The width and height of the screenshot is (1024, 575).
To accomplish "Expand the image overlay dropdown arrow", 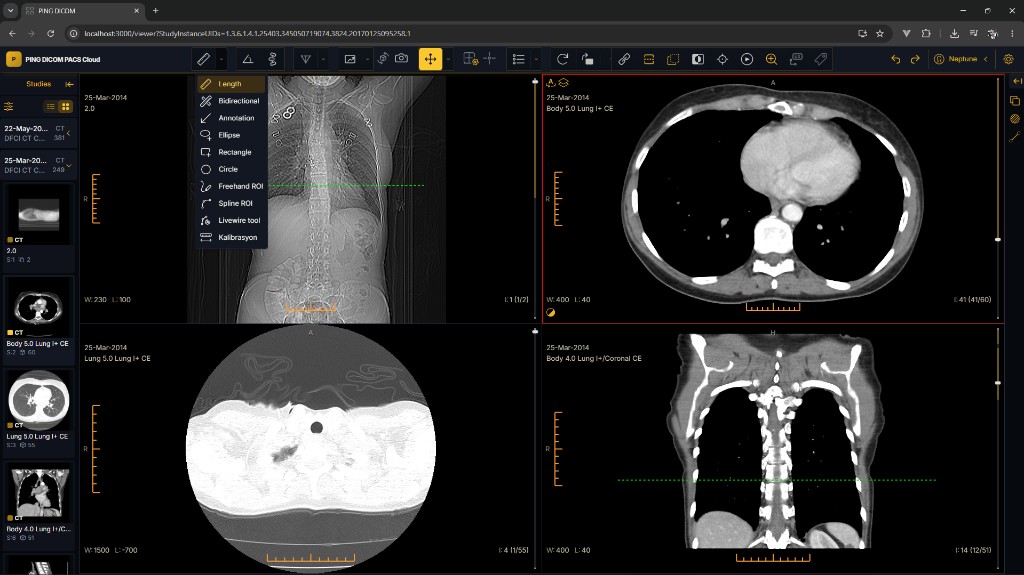I will 367,59.
